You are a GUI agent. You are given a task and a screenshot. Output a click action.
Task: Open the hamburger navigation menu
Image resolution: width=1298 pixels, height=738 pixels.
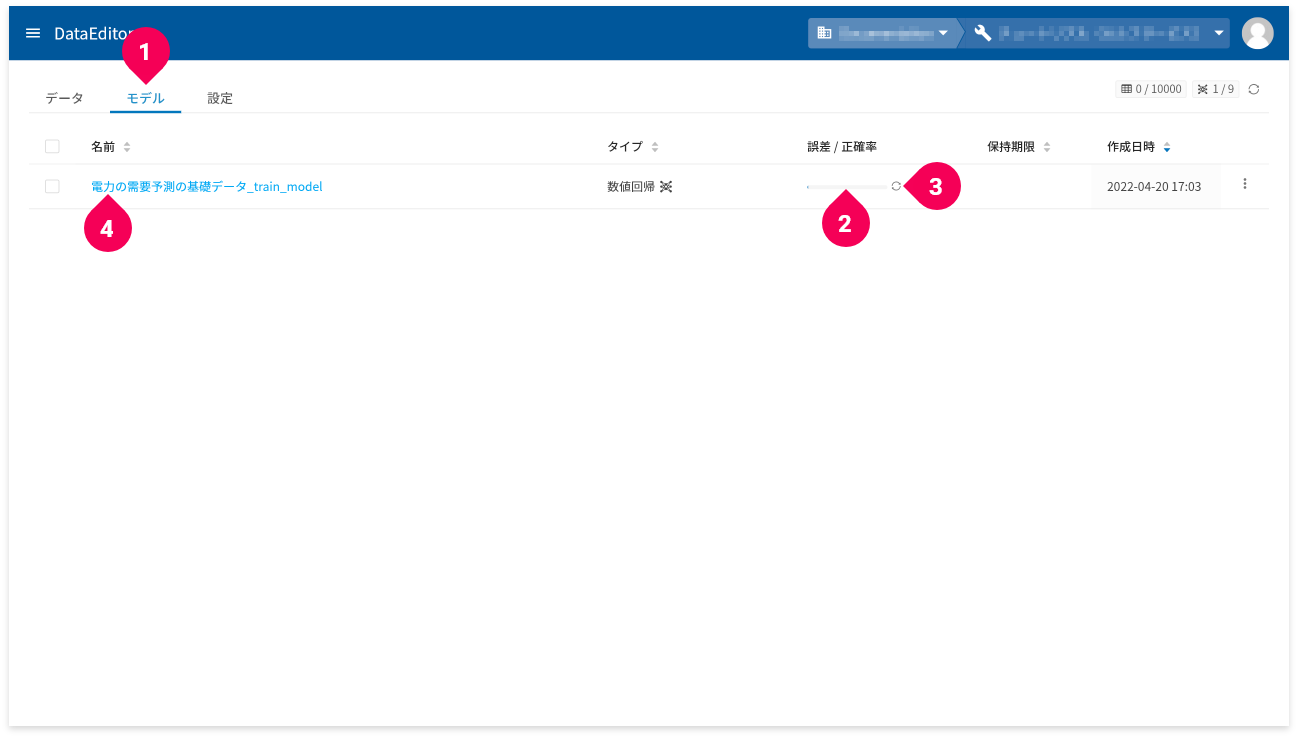click(x=33, y=33)
